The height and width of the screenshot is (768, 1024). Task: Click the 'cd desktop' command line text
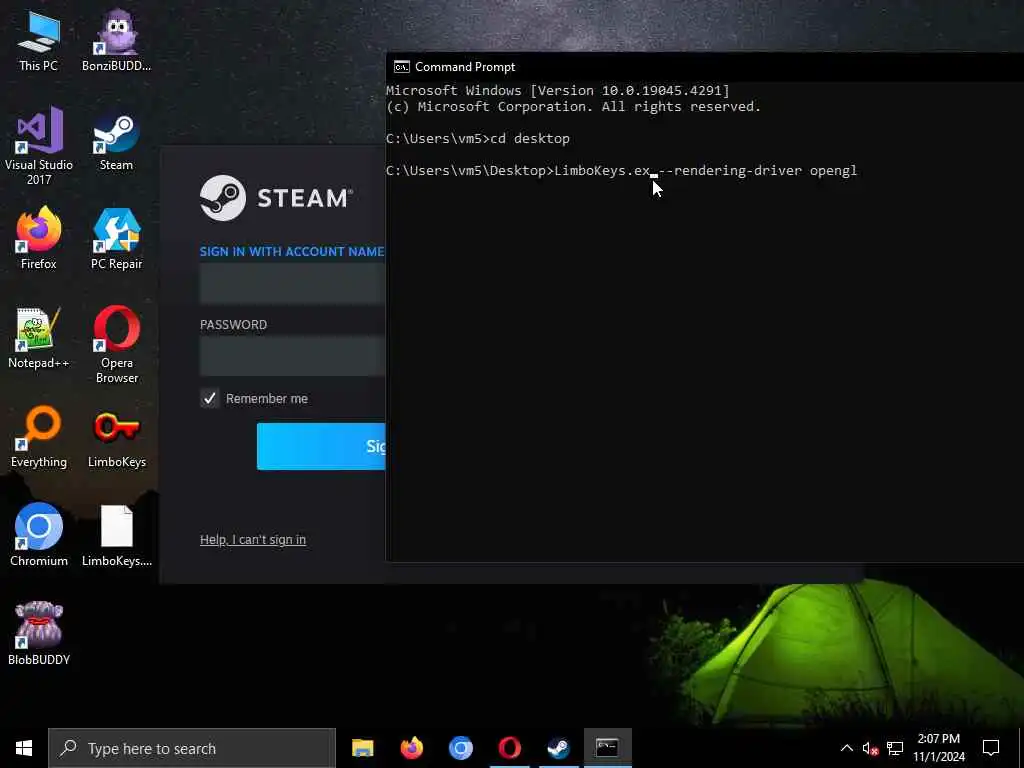530,138
